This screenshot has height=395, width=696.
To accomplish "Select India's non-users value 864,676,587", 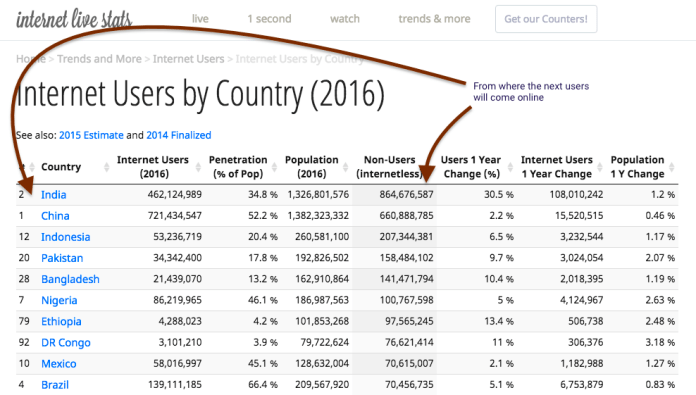I will [x=406, y=194].
